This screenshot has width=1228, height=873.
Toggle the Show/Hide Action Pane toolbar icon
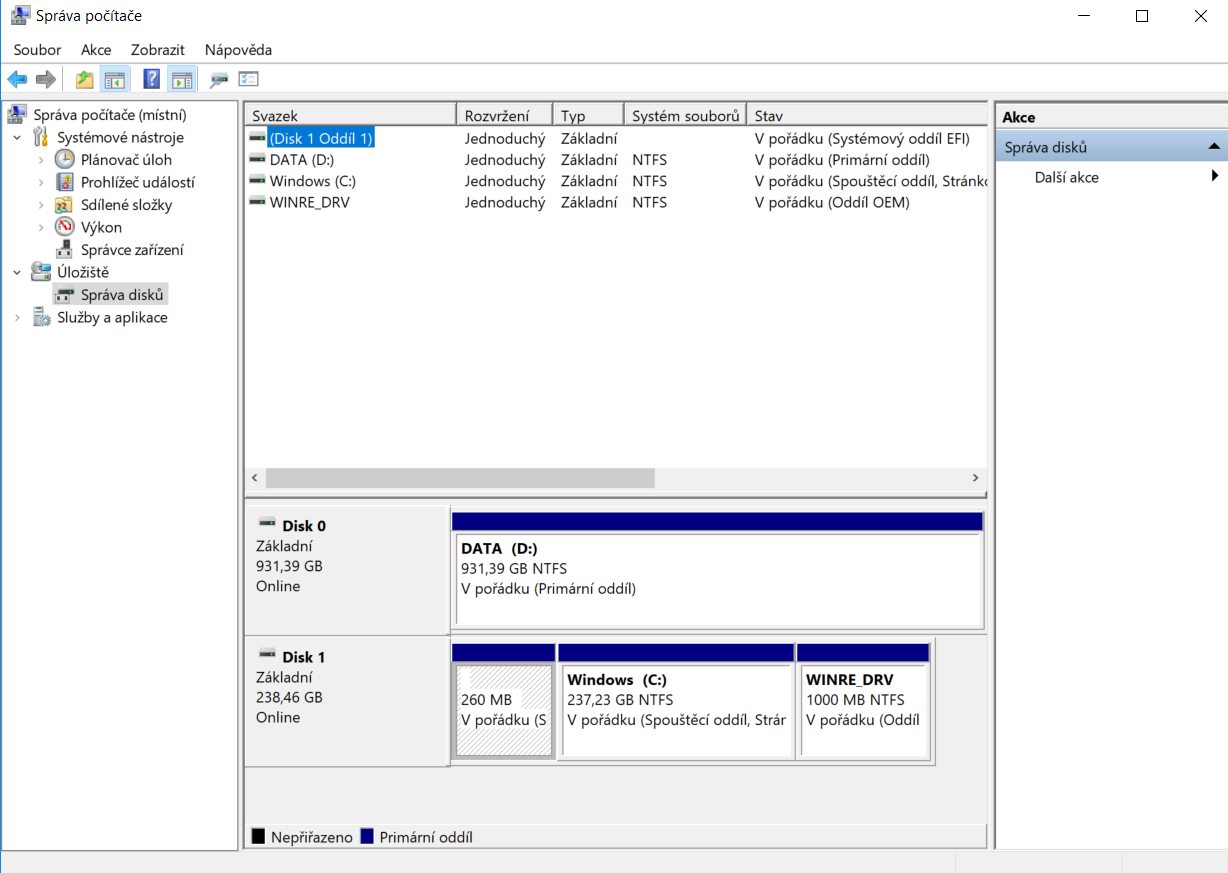tap(181, 79)
